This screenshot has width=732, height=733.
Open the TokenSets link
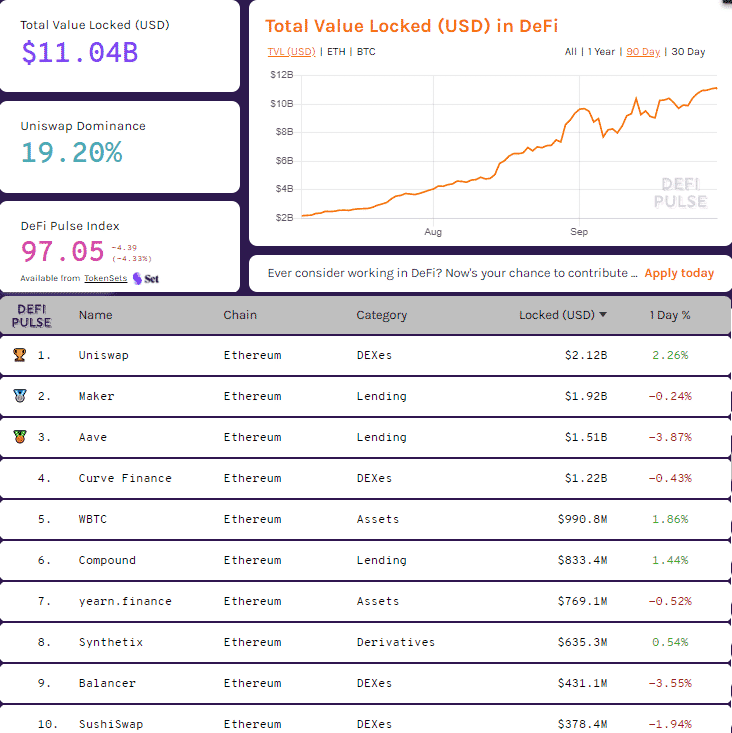(x=104, y=278)
